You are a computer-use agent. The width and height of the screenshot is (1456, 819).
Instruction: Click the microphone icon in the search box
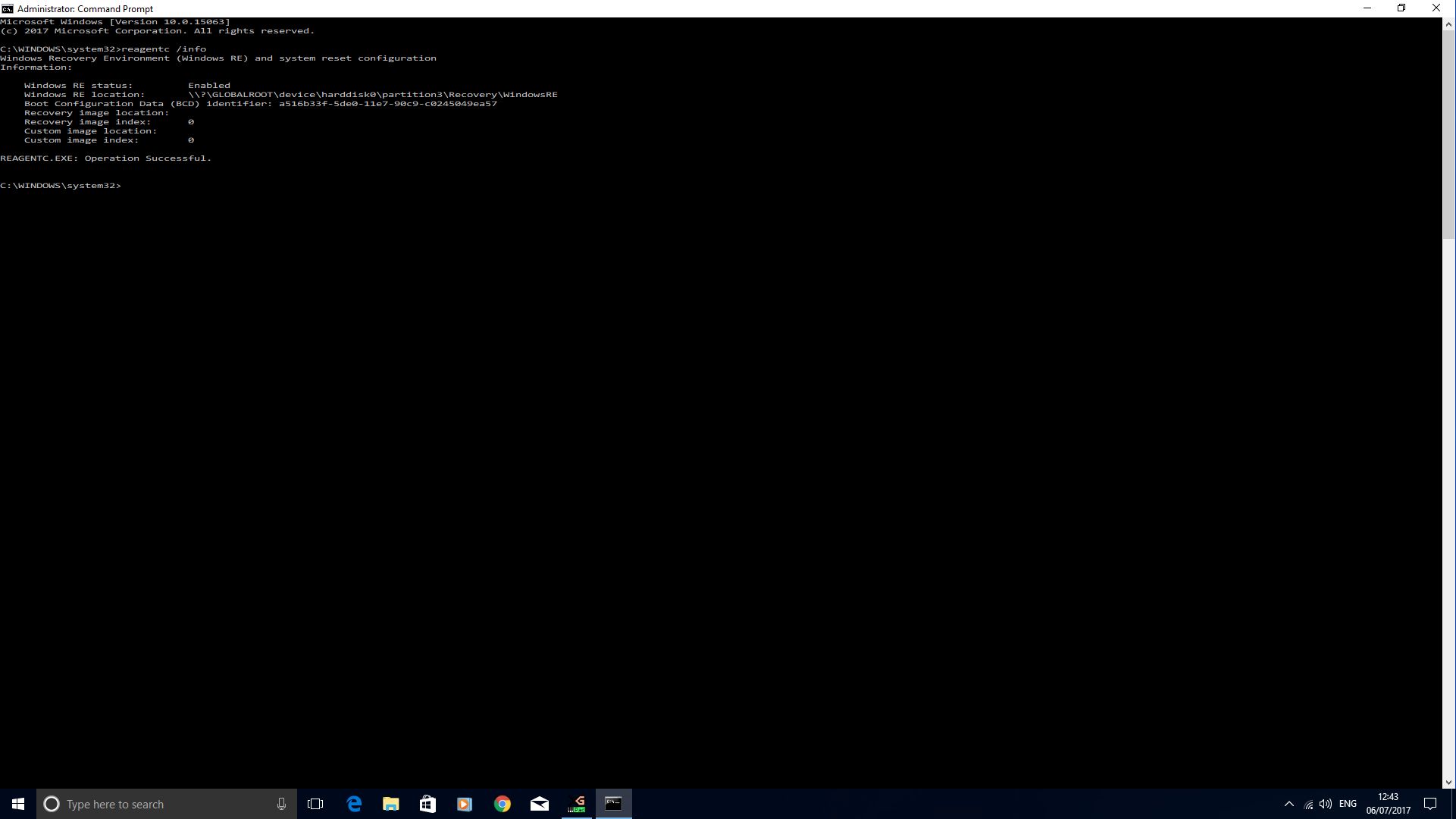pyautogui.click(x=281, y=804)
